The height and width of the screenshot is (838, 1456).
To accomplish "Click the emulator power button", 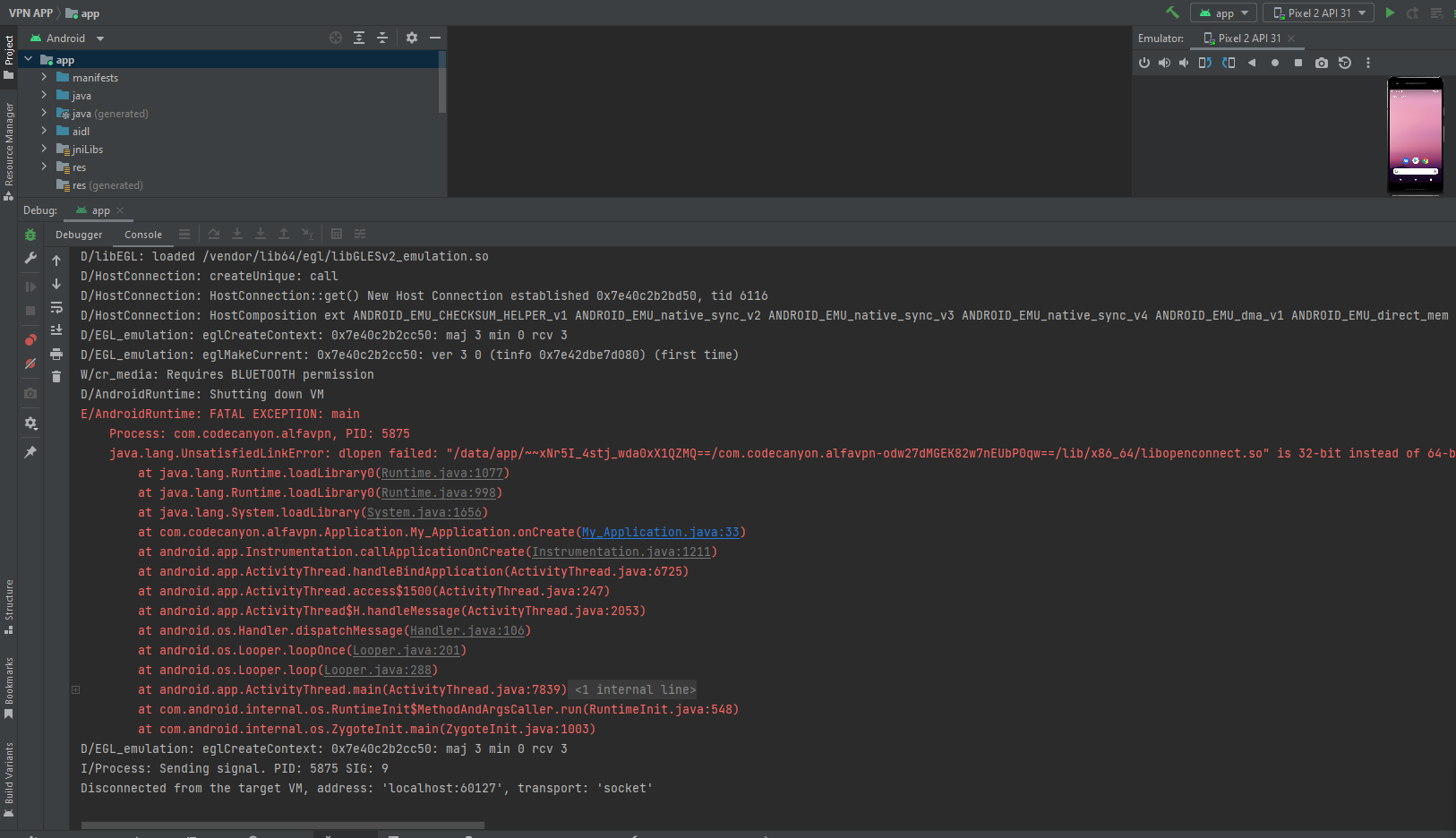I will coord(1143,63).
